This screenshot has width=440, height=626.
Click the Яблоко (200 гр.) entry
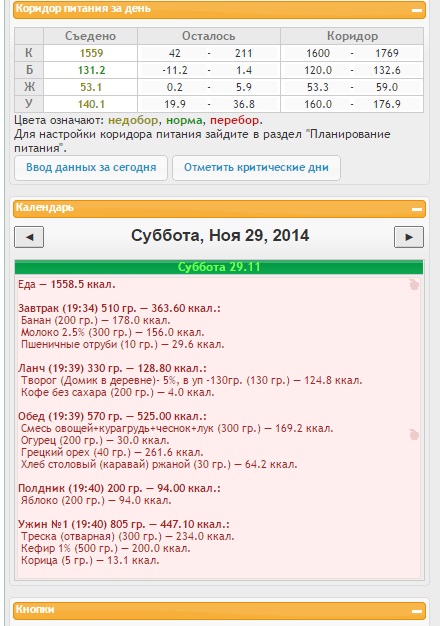pyautogui.click(x=96, y=501)
